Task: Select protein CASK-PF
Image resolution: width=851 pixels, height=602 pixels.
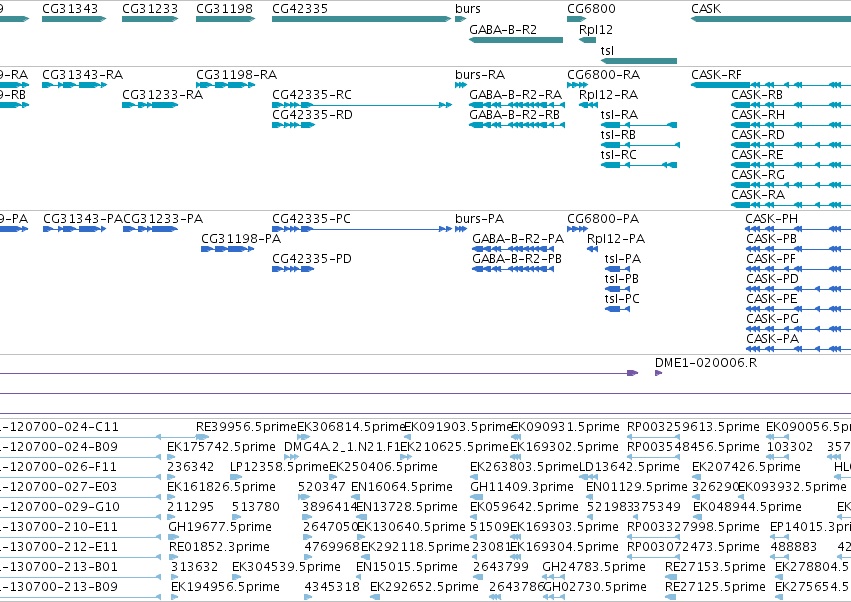Action: click(798, 269)
